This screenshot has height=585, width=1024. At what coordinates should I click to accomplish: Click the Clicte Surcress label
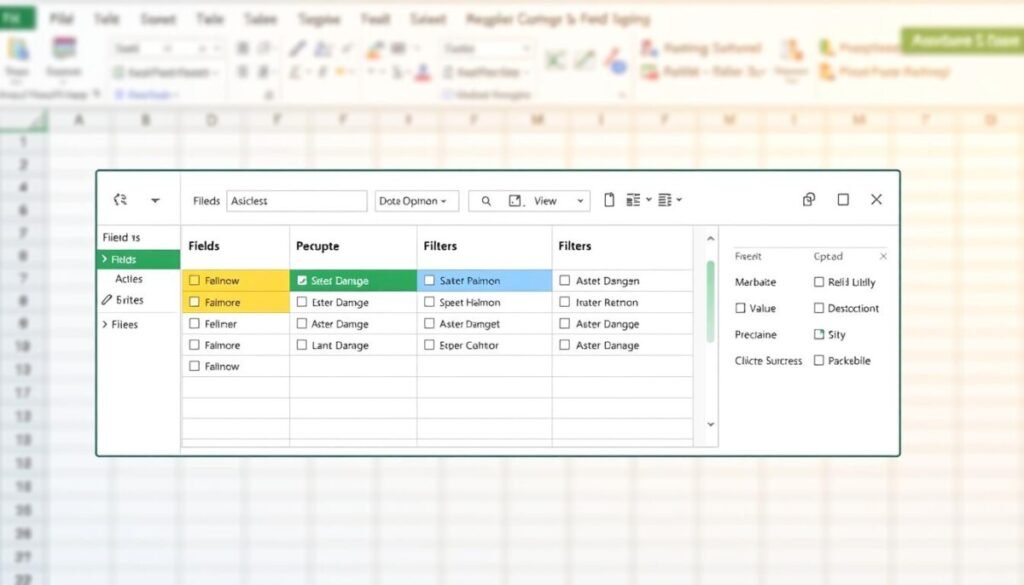coord(768,360)
